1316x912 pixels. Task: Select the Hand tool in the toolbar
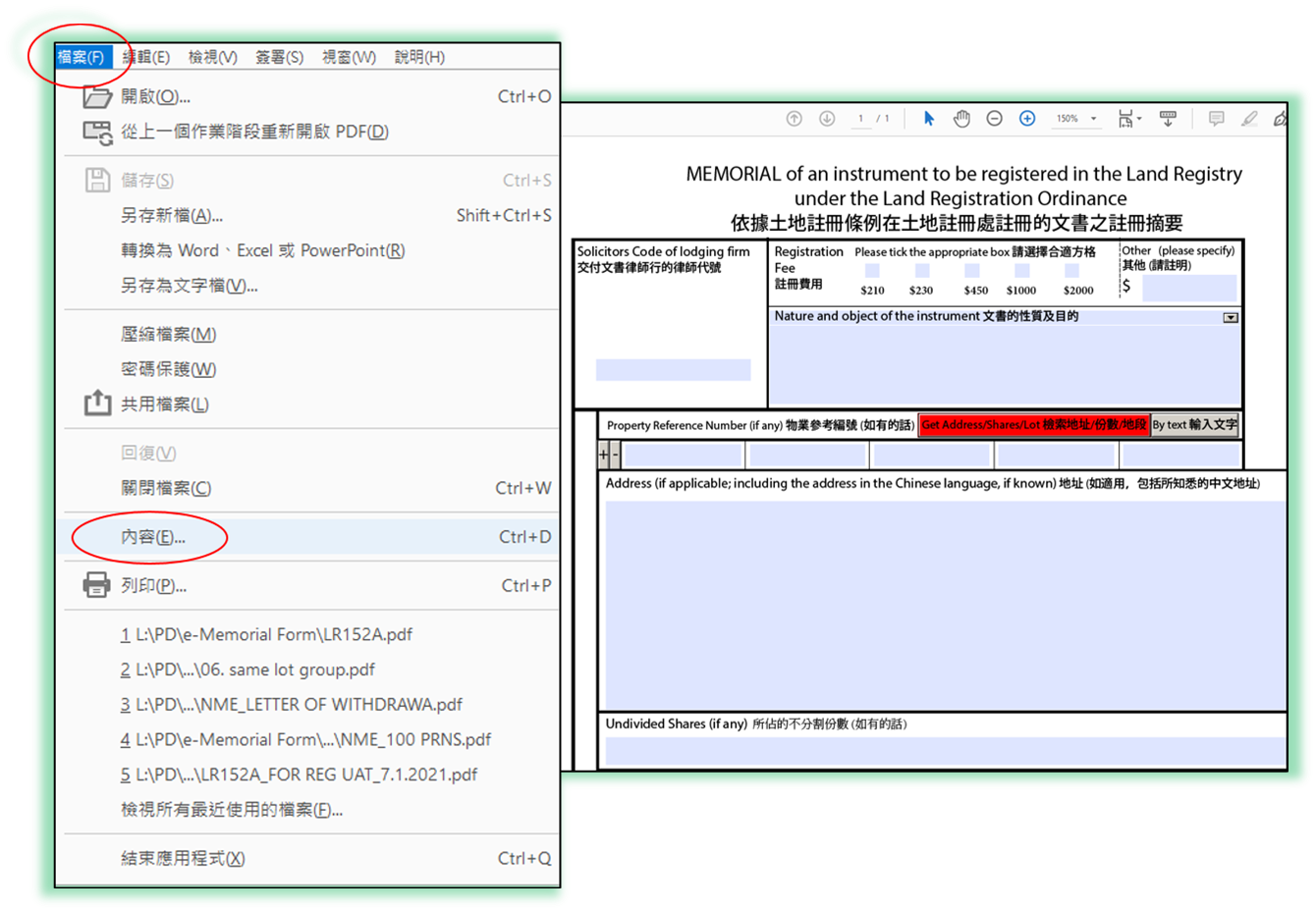coord(961,118)
